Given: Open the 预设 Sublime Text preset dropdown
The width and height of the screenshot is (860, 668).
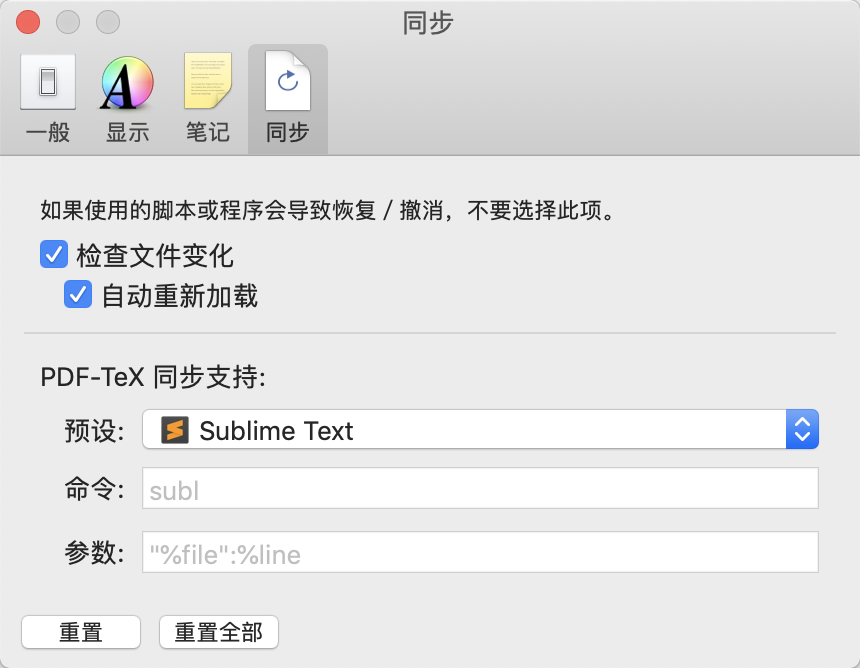Looking at the screenshot, I should click(480, 429).
